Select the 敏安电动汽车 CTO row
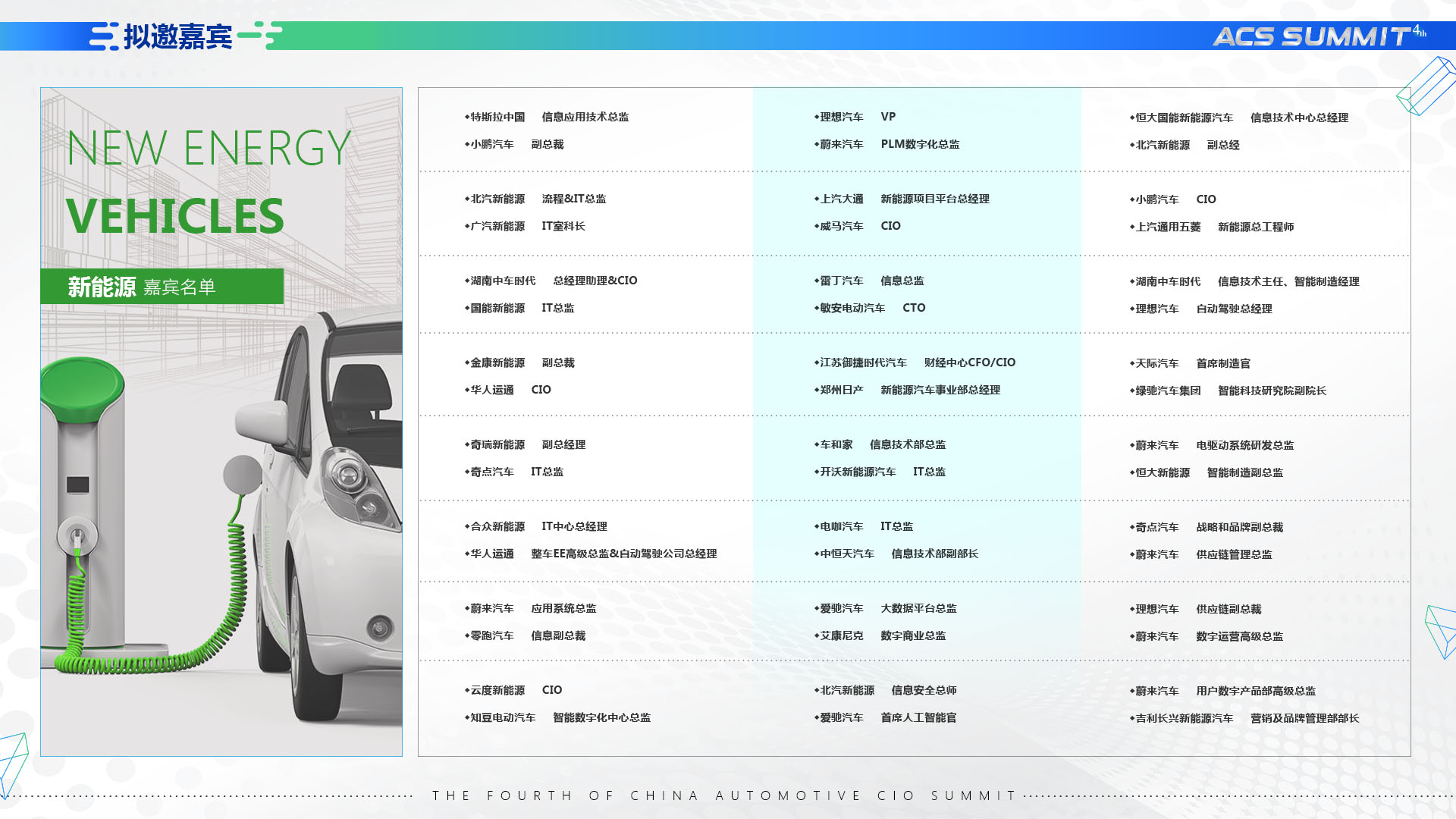 click(x=870, y=308)
